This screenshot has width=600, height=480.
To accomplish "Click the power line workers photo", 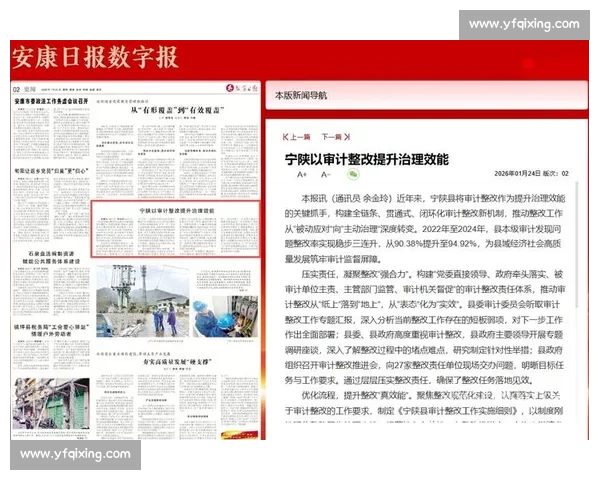I will (x=142, y=301).
